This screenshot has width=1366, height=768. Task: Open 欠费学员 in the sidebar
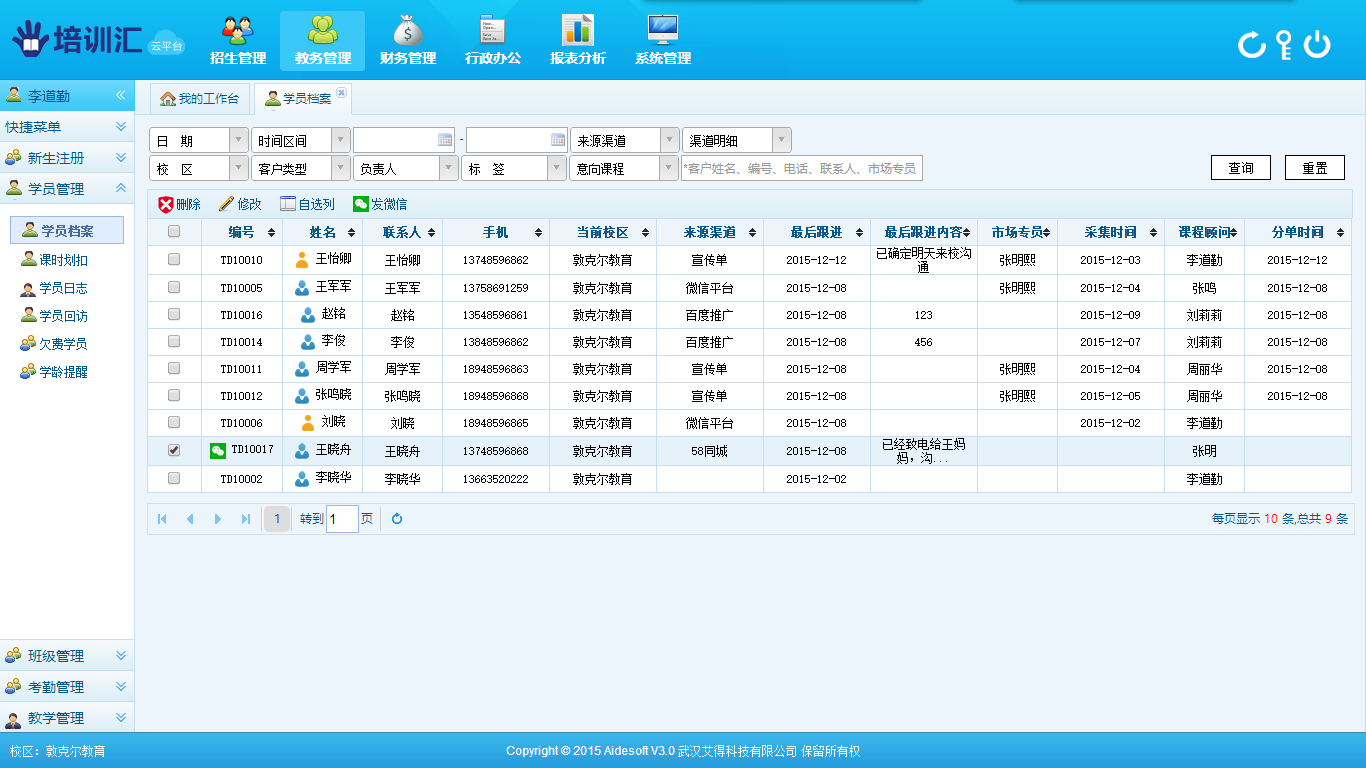(55, 344)
